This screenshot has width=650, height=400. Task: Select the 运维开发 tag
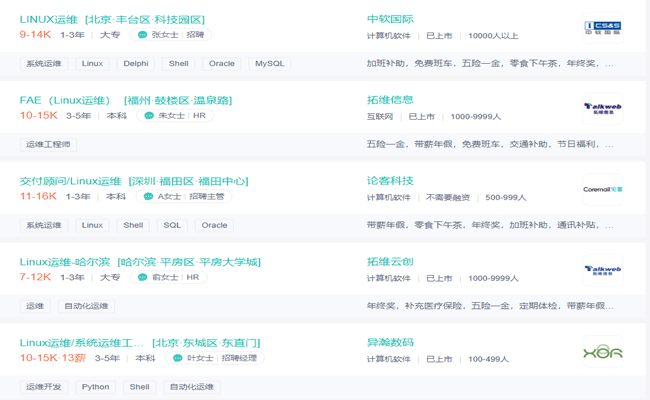pyautogui.click(x=44, y=387)
